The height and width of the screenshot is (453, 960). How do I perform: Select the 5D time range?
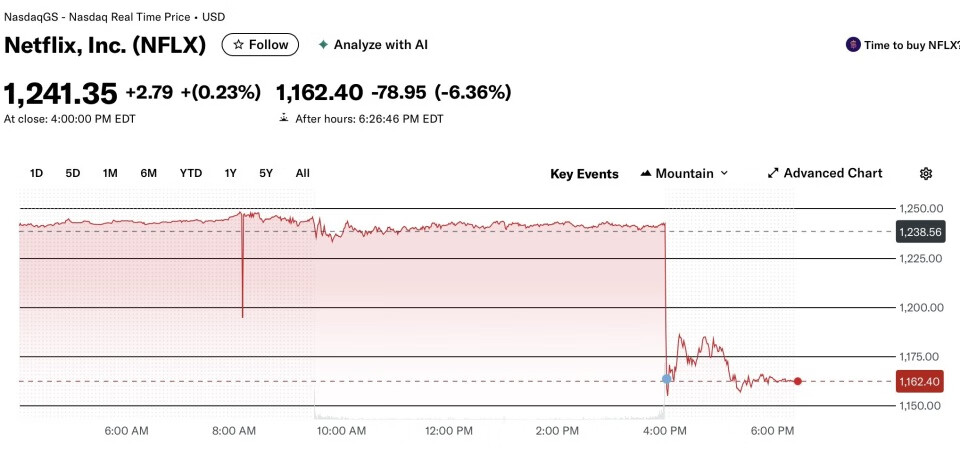coord(73,173)
